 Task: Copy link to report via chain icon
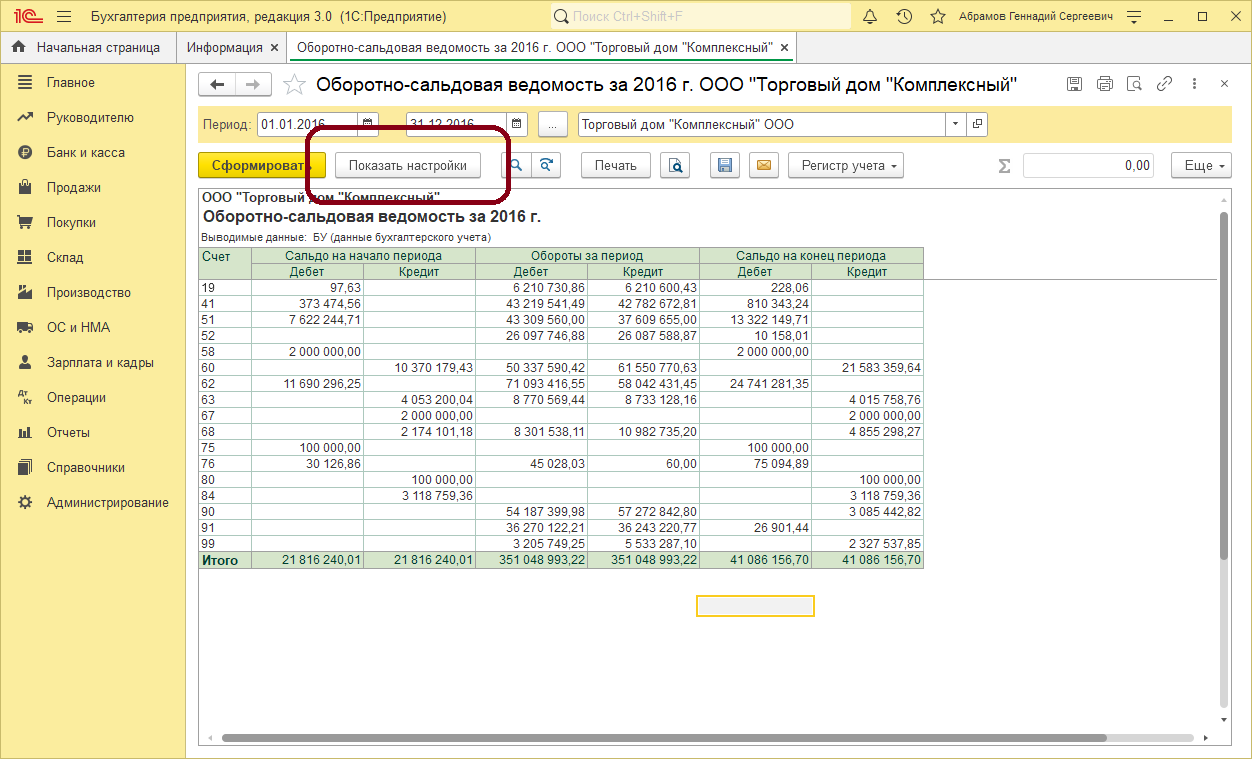click(1164, 84)
